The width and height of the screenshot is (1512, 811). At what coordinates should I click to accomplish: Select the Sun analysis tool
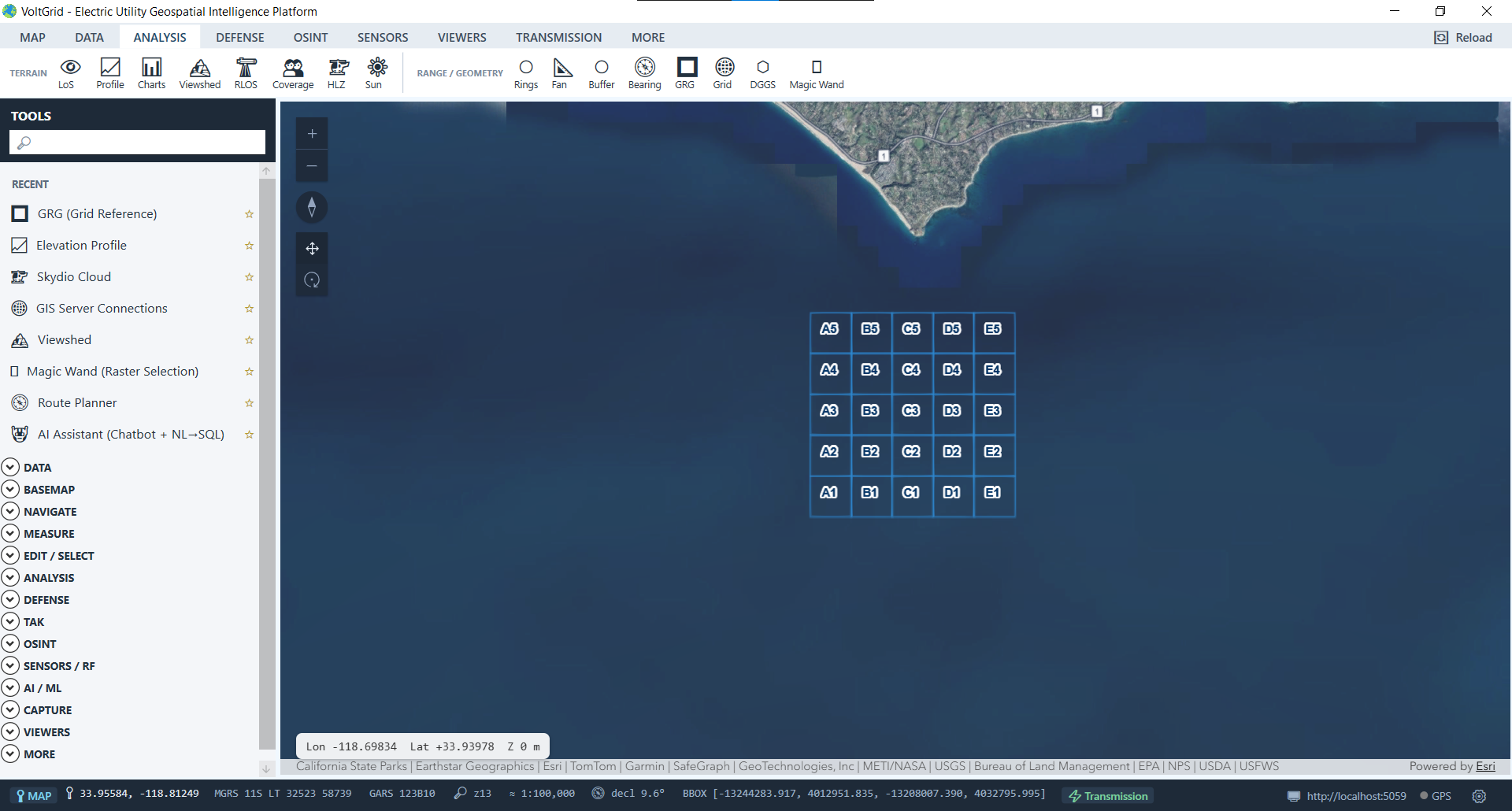click(x=375, y=73)
